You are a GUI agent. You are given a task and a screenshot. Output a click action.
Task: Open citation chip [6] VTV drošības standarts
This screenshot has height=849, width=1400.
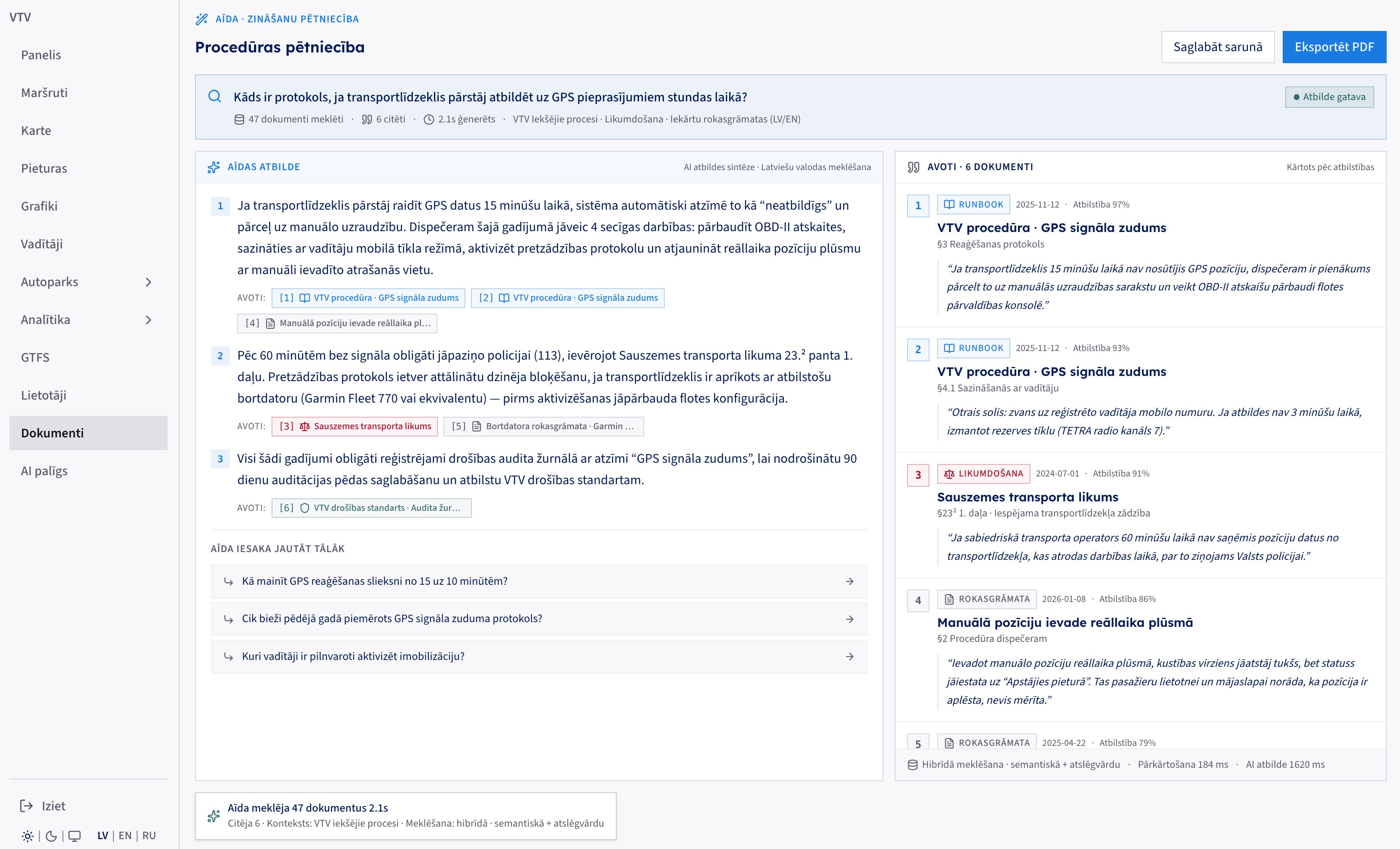click(372, 508)
